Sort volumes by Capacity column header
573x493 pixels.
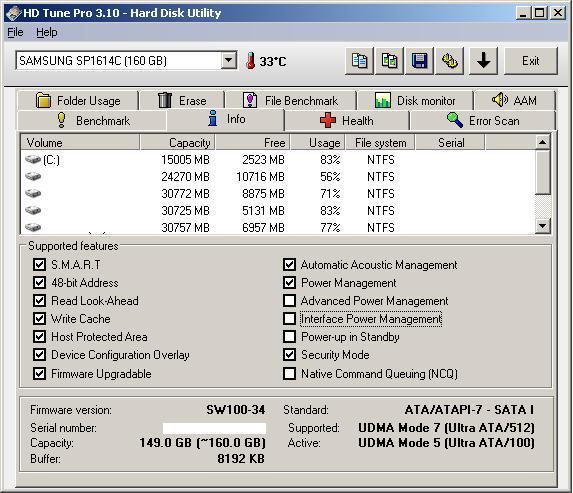click(178, 143)
